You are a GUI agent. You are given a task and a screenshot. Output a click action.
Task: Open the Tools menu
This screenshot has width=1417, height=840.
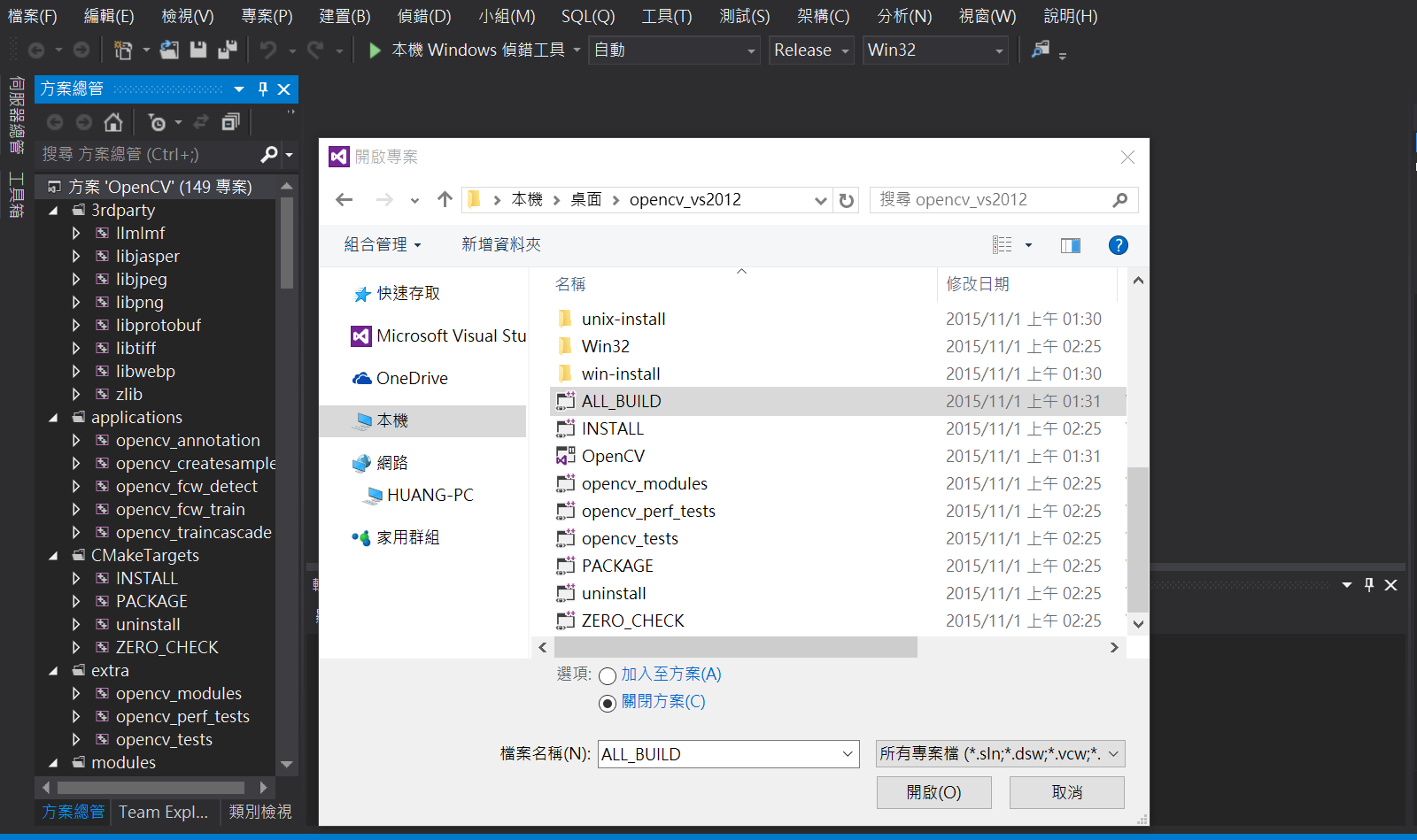click(x=667, y=16)
